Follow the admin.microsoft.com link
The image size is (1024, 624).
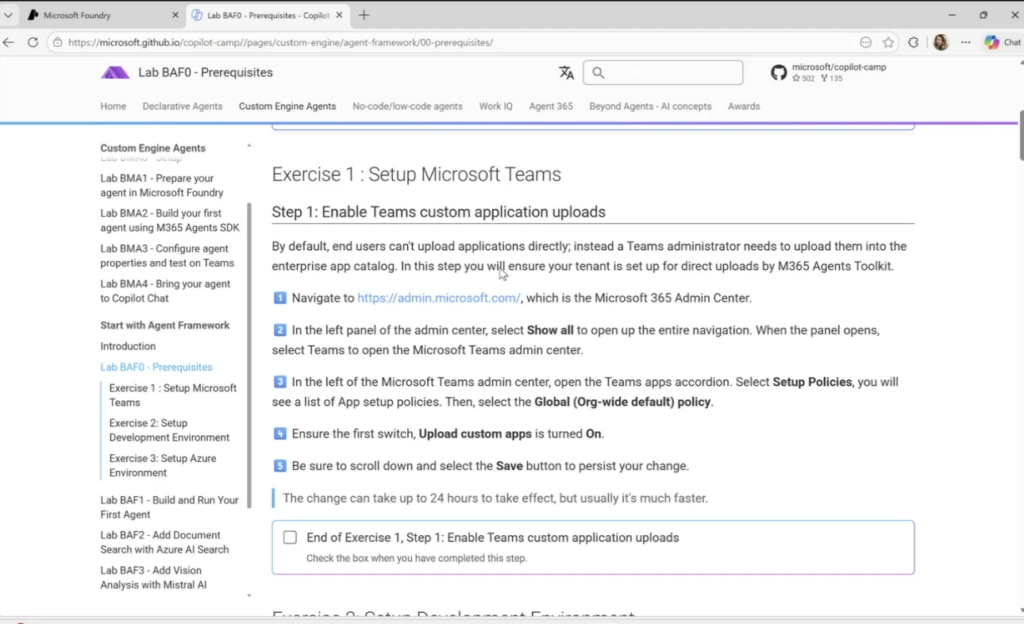pos(438,298)
